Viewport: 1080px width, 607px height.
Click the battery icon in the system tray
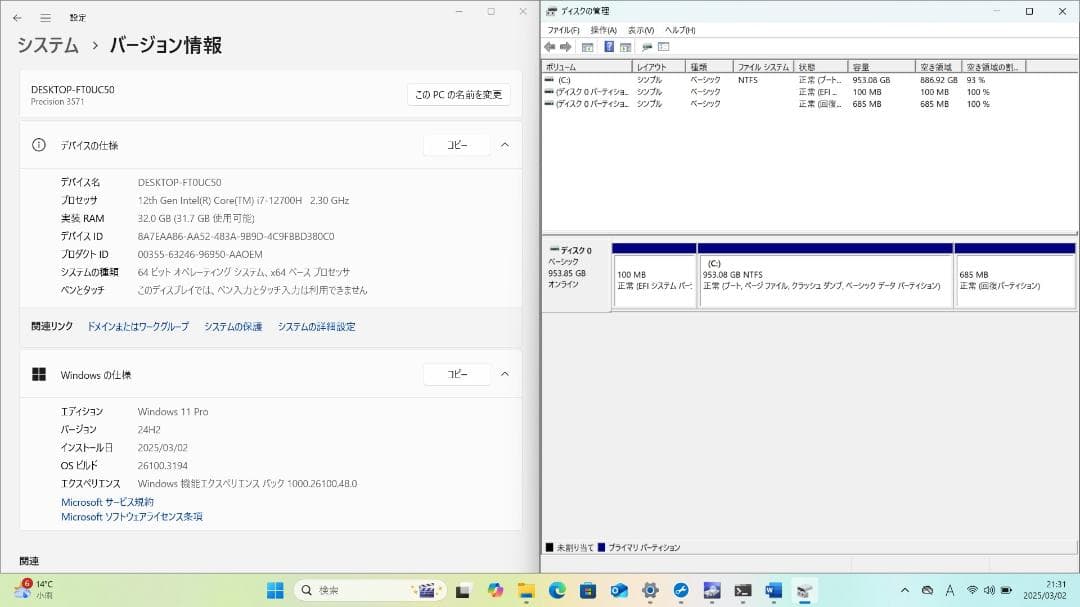point(1005,590)
